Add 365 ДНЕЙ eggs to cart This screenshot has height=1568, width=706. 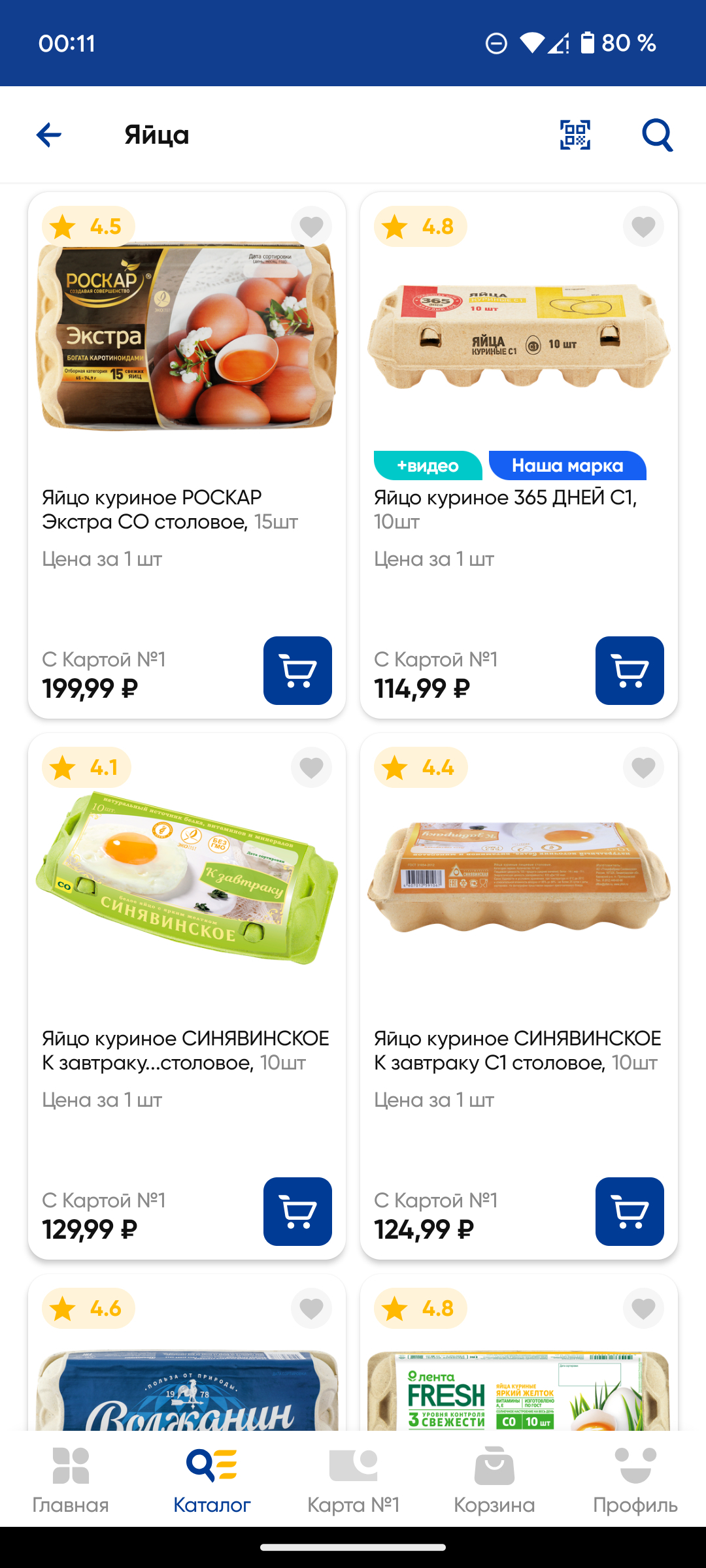(630, 670)
